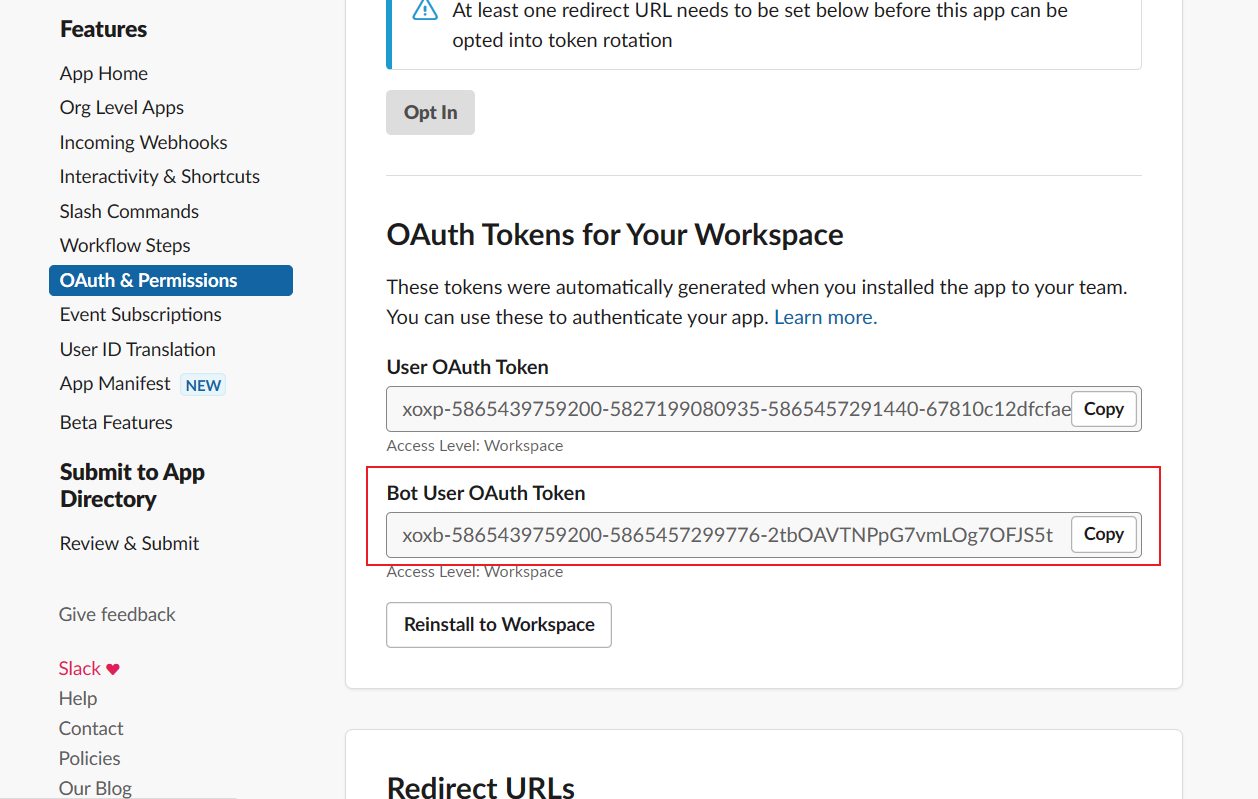This screenshot has width=1258, height=799.
Task: Click the NEW badge beside App Manifest
Action: click(x=203, y=385)
